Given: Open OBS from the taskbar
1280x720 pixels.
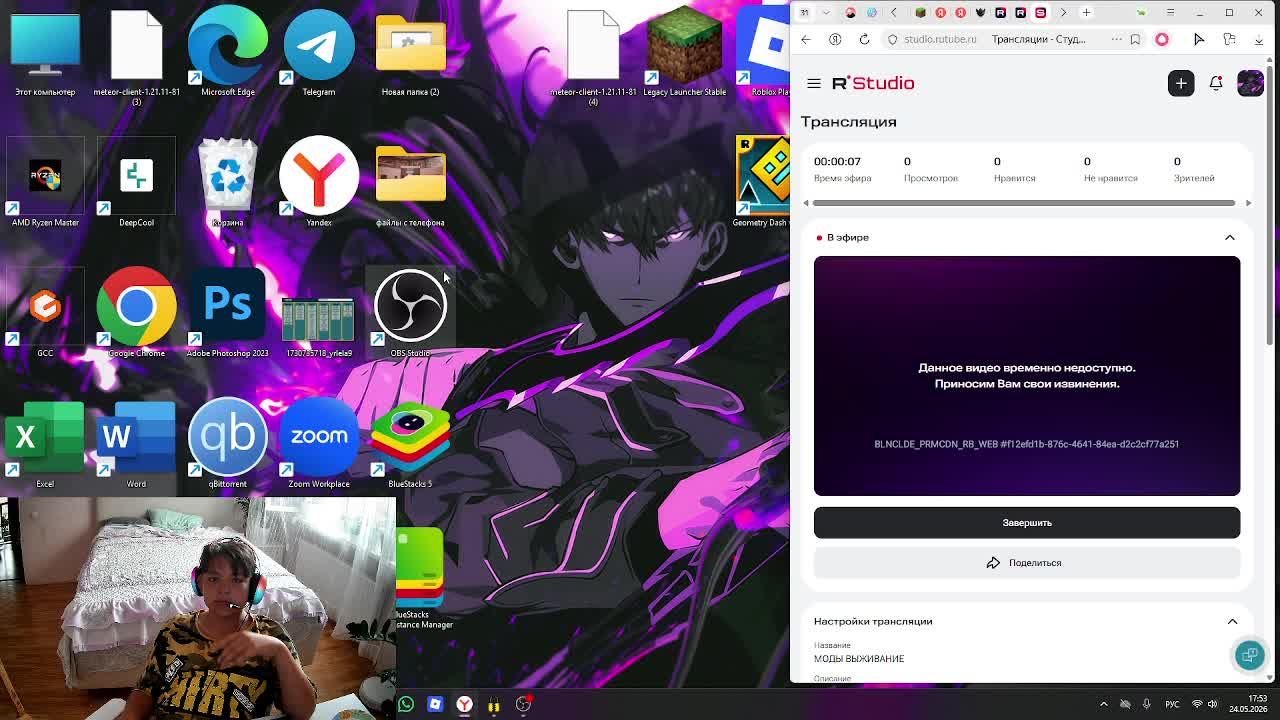Looking at the screenshot, I should 523,704.
